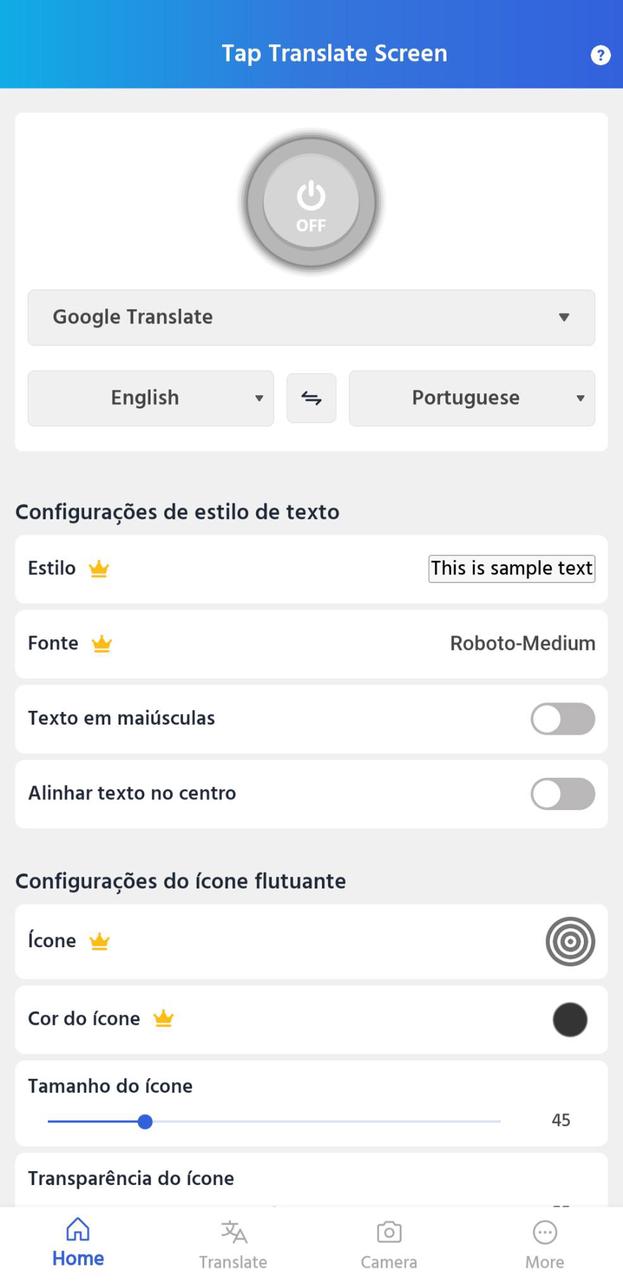
Task: Click the circular target icon preview
Action: 570,941
